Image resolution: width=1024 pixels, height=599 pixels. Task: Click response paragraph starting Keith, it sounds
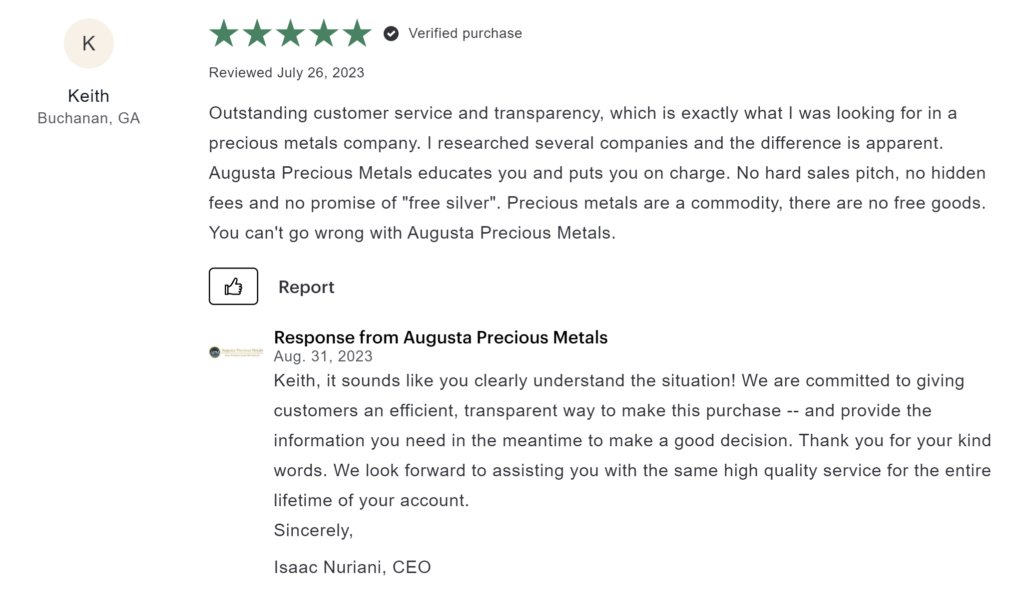pos(632,440)
